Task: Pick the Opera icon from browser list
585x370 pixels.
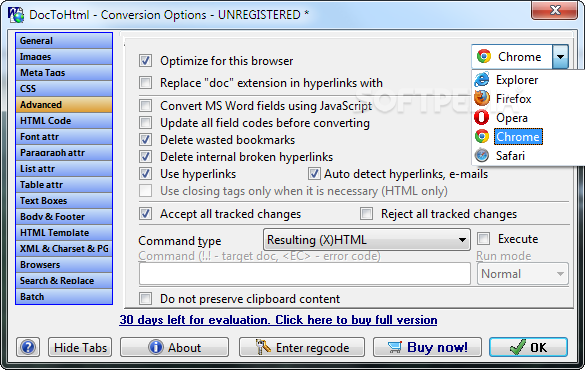Action: 482,117
